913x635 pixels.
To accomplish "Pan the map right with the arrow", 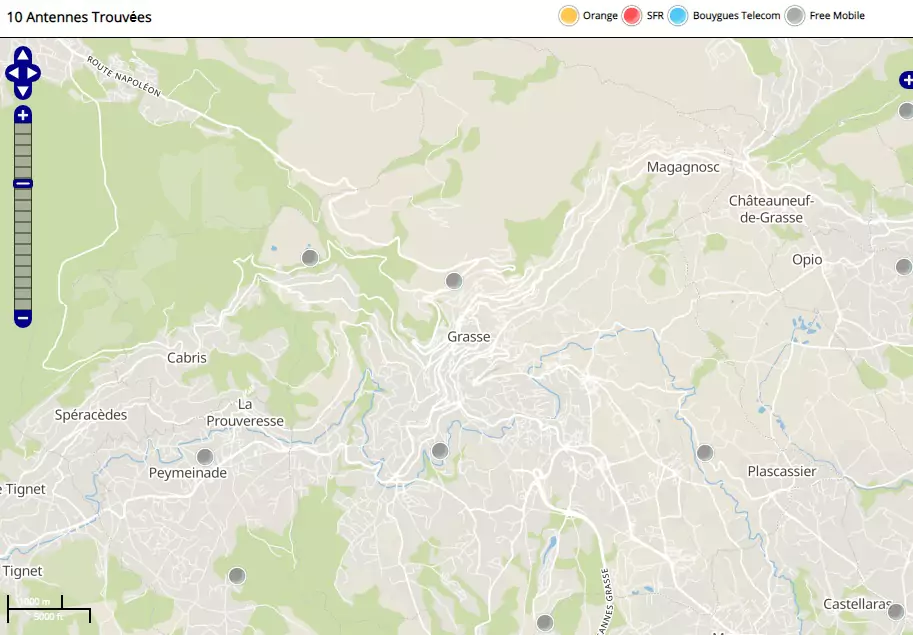I will pyautogui.click(x=34, y=73).
